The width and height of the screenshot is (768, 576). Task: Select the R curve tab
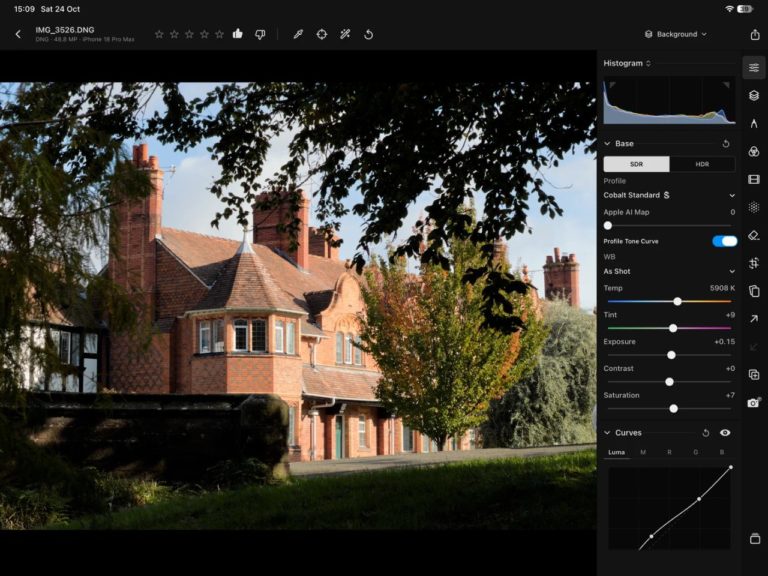(x=670, y=452)
